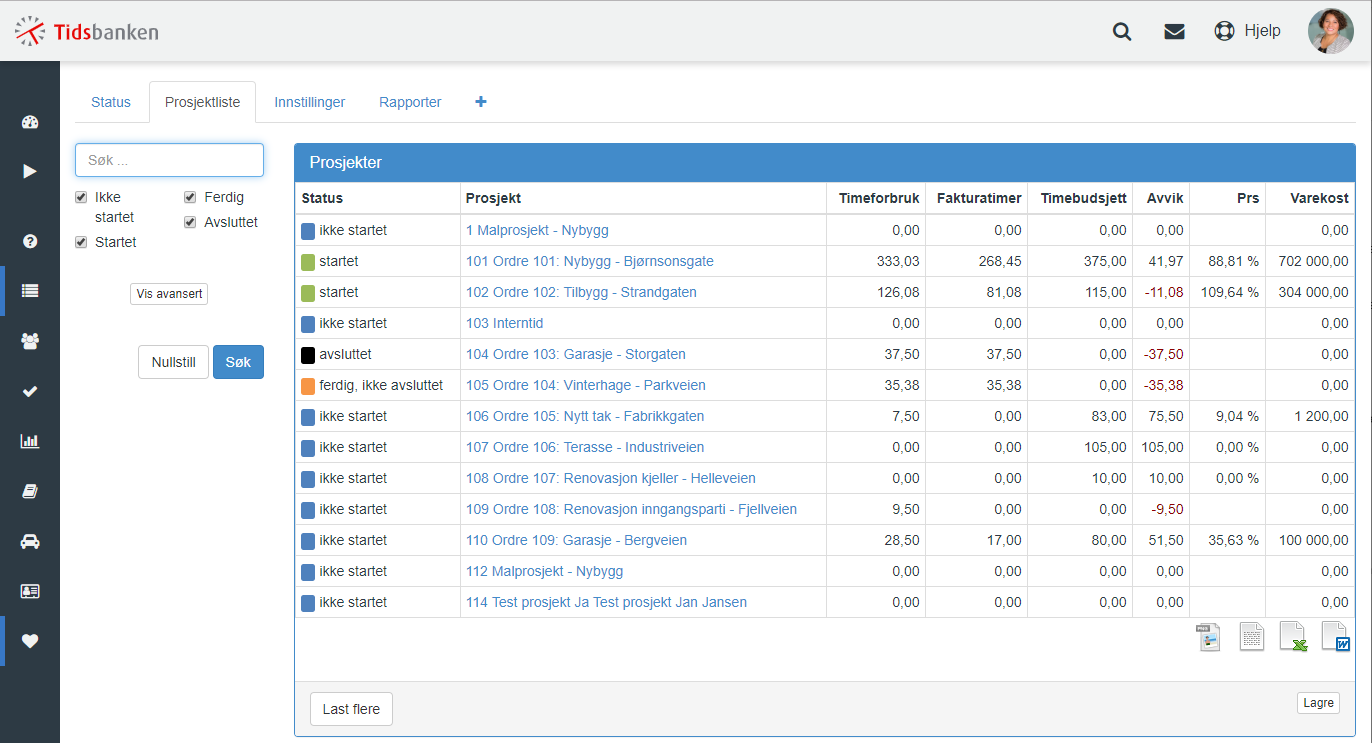Click the checkmark icon in sidebar

30,391
